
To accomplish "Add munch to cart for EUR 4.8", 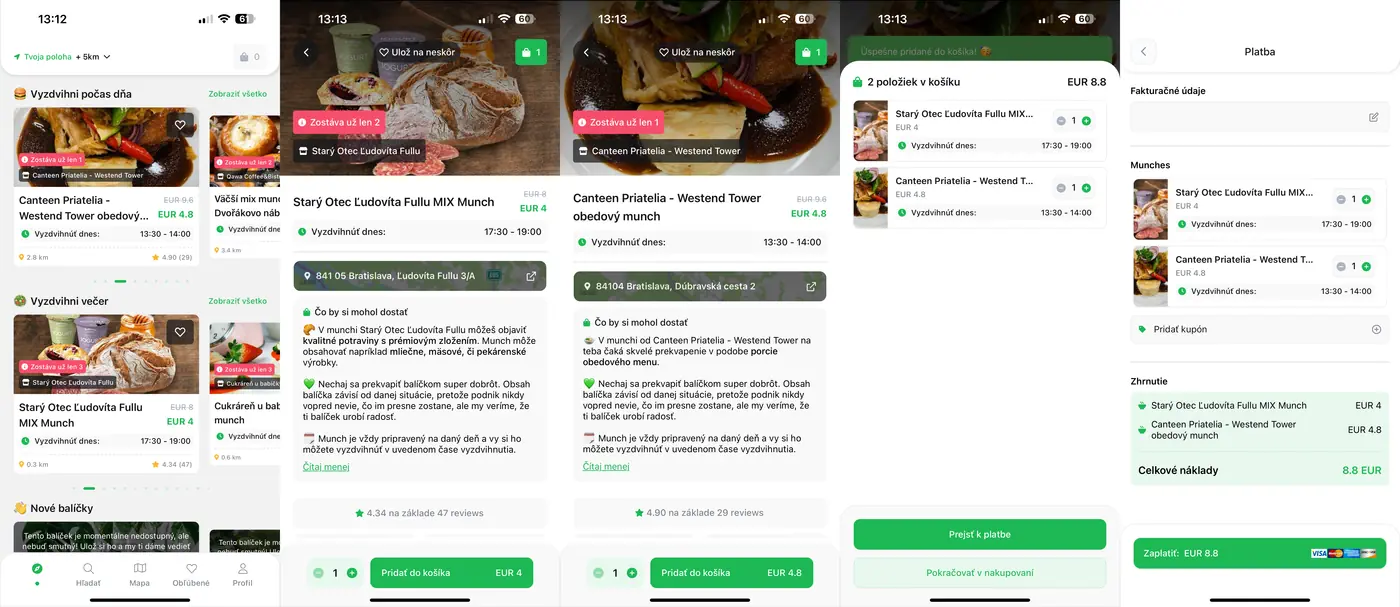I will (731, 573).
